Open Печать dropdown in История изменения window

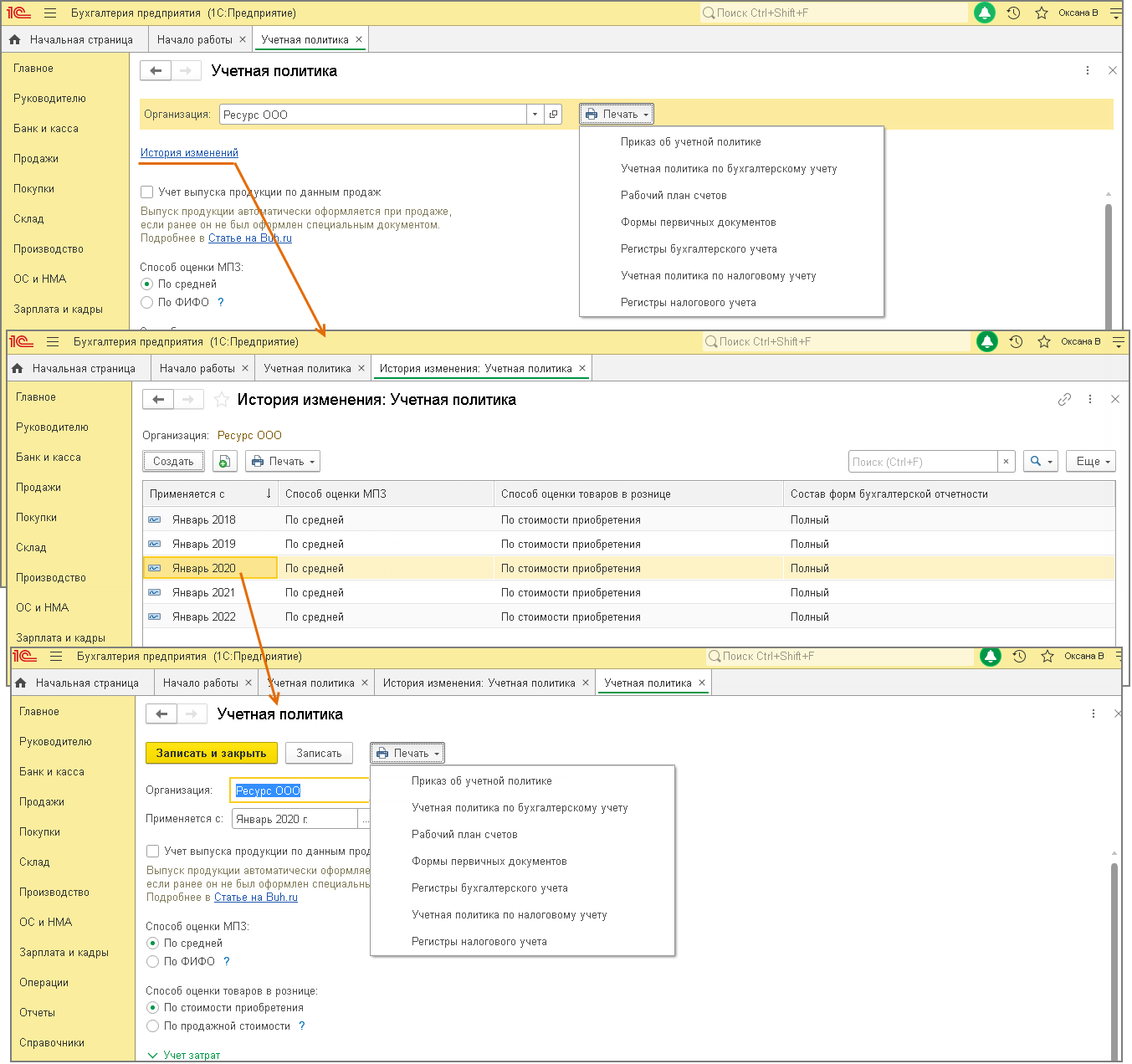[283, 462]
